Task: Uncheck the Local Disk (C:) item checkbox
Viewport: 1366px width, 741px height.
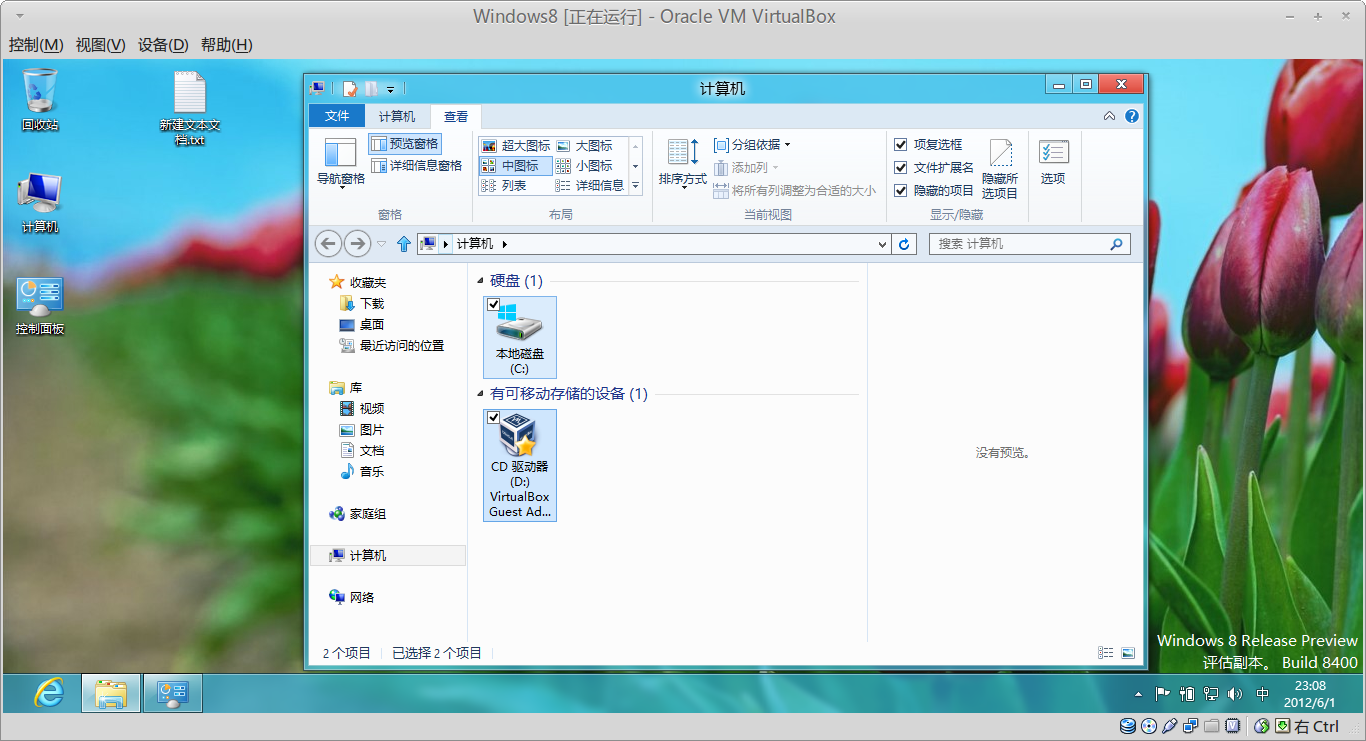Action: click(x=493, y=304)
